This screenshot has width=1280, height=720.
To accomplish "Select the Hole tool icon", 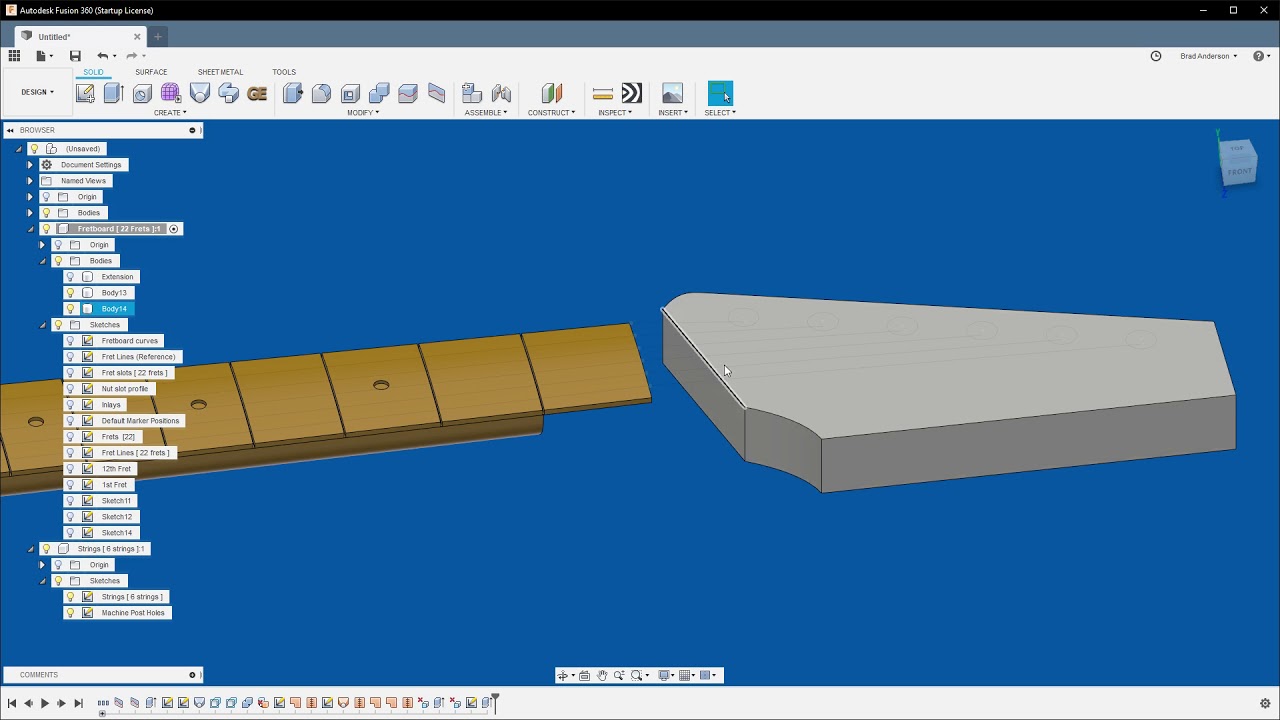I will (x=200, y=93).
